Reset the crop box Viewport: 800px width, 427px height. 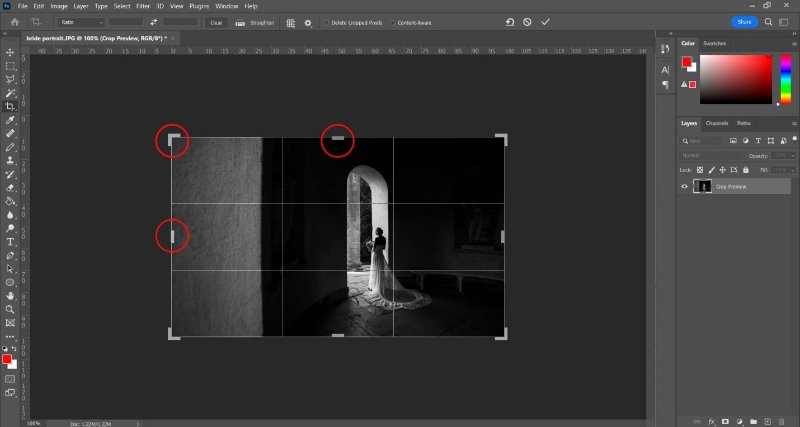click(x=510, y=22)
